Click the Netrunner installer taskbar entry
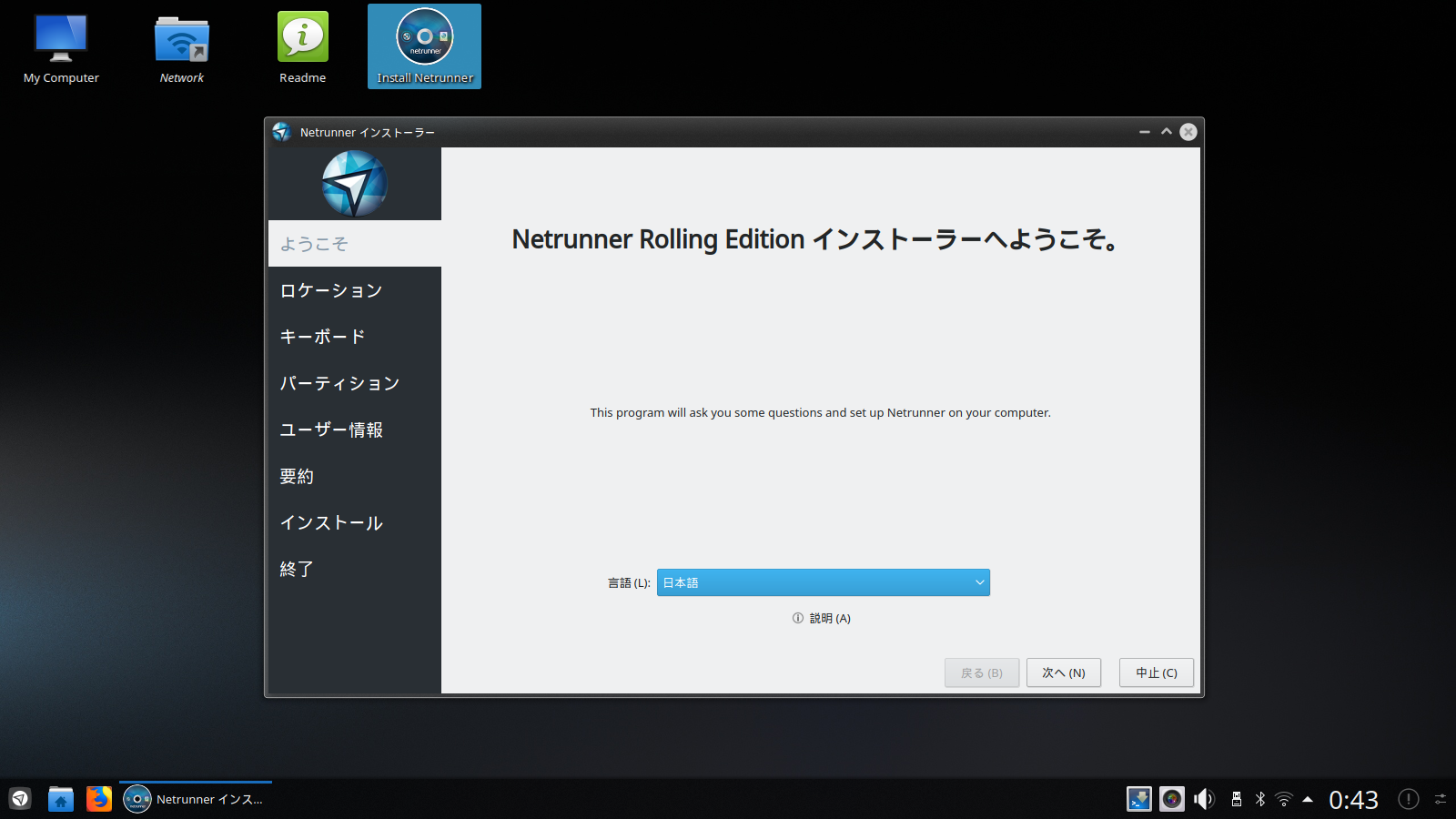The width and height of the screenshot is (1456, 819). pos(194,799)
